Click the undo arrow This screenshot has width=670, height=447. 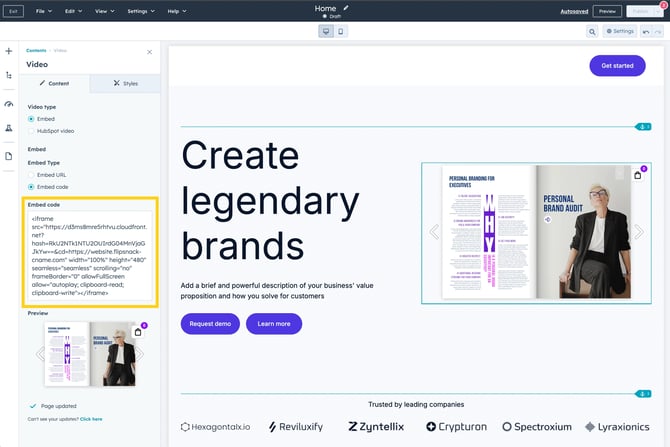point(646,32)
